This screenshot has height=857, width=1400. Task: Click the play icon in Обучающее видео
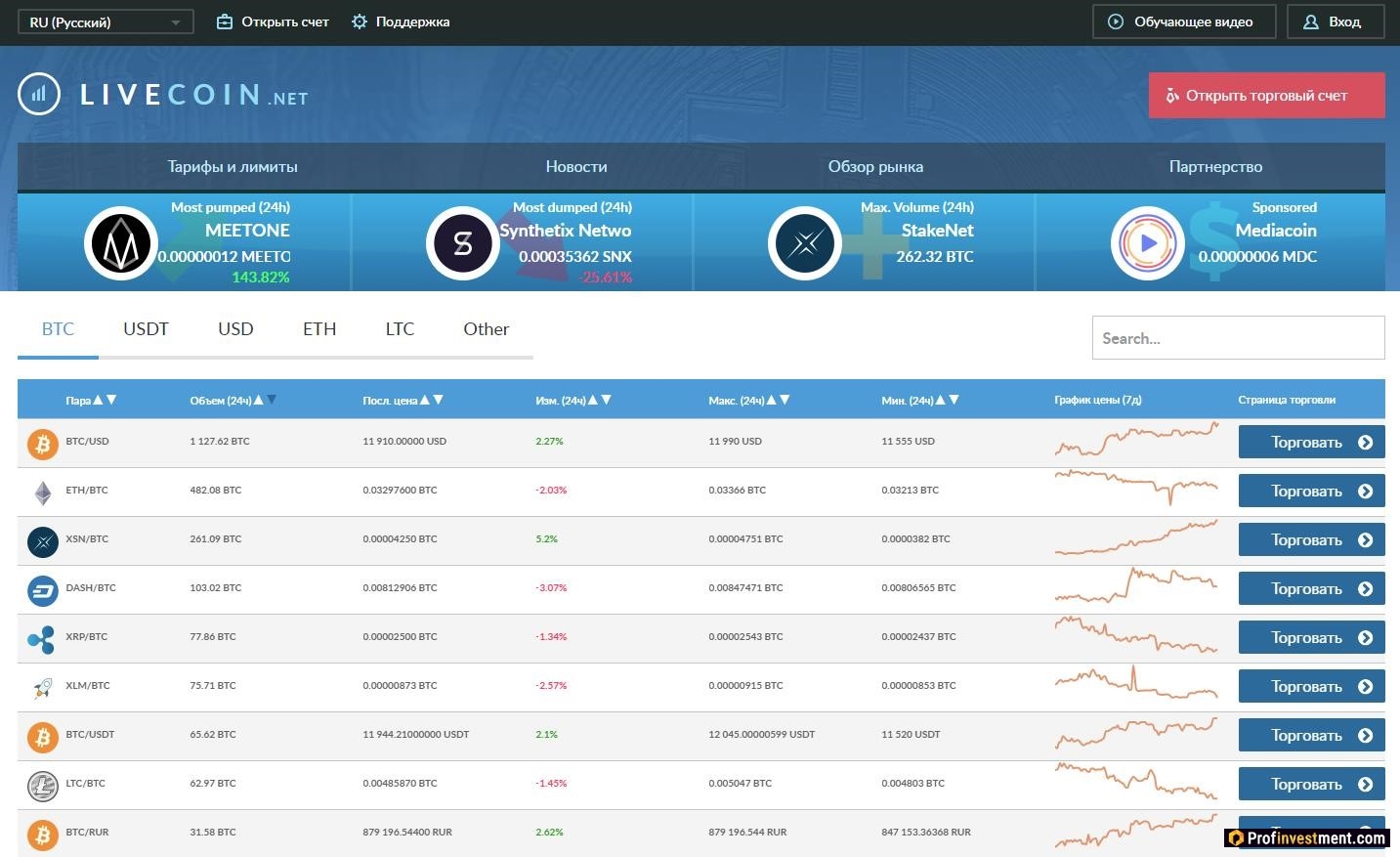click(x=1116, y=21)
